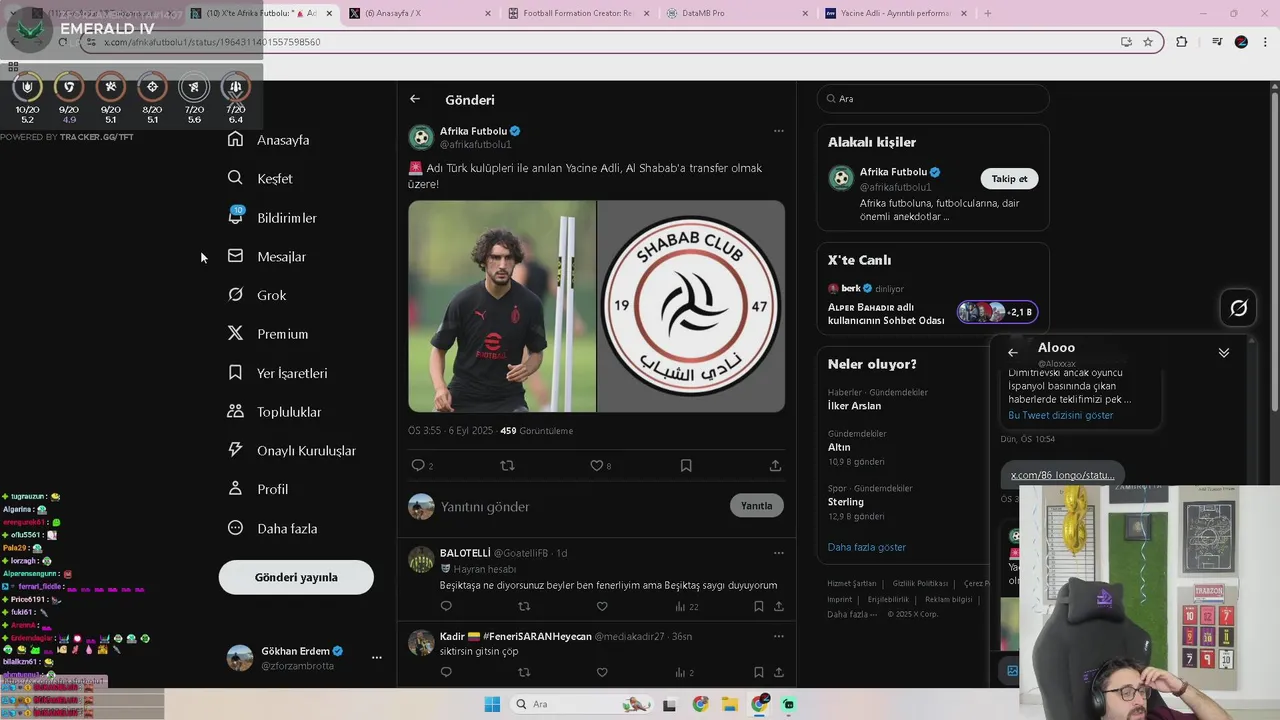Open Bu Tweet dizisini göster link
Viewport: 1280px width, 720px height.
pyautogui.click(x=1060, y=415)
